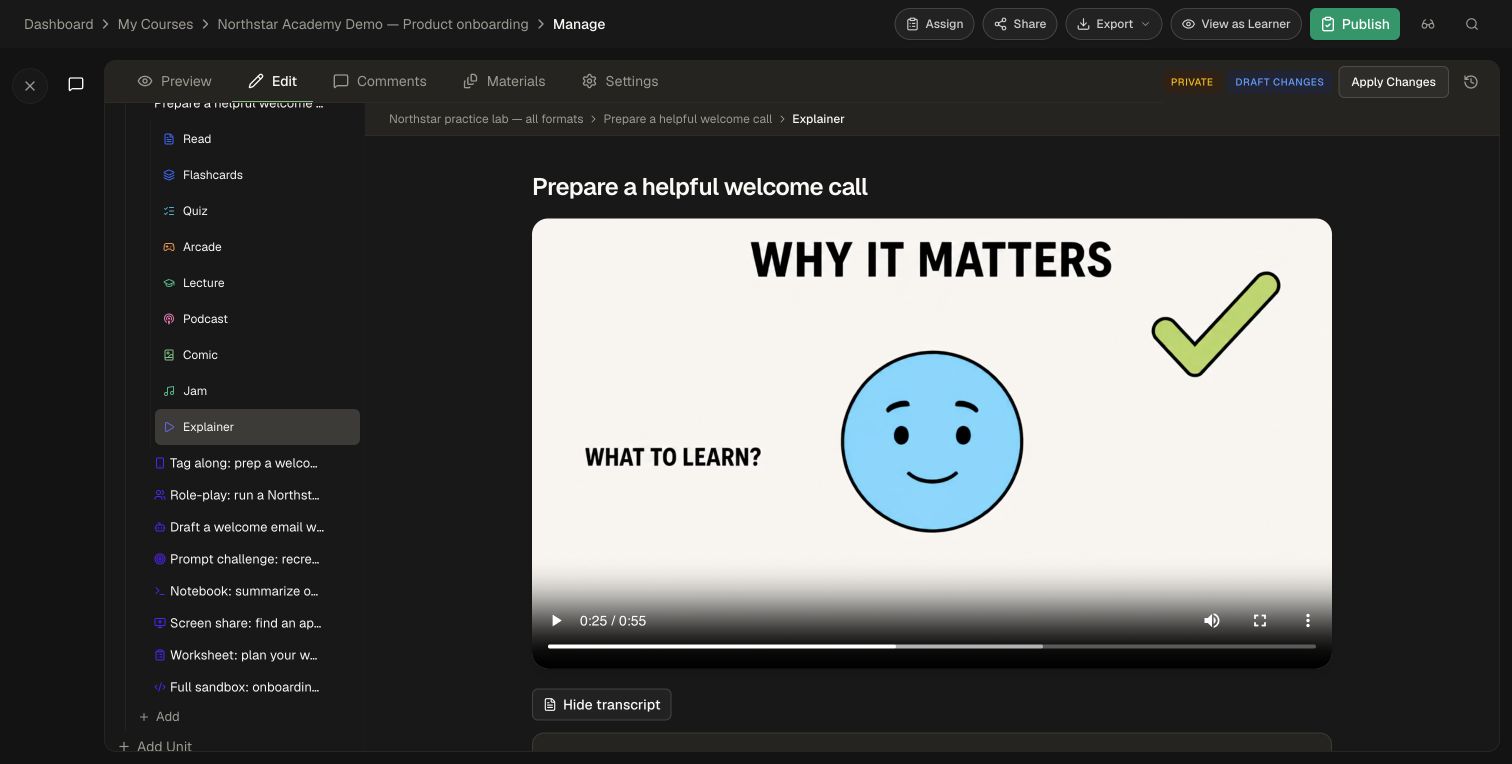This screenshot has height=764, width=1512.
Task: Select the Arcade lesson item
Action: pos(257,247)
